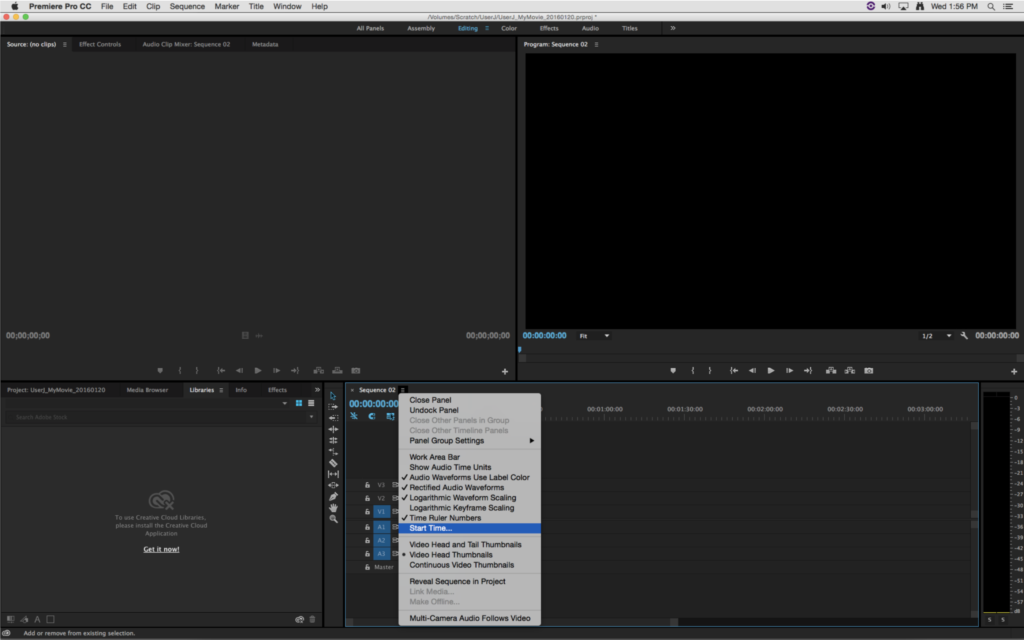The image size is (1024, 640).
Task: Switch Libraries panel to grid view
Action: click(x=299, y=403)
